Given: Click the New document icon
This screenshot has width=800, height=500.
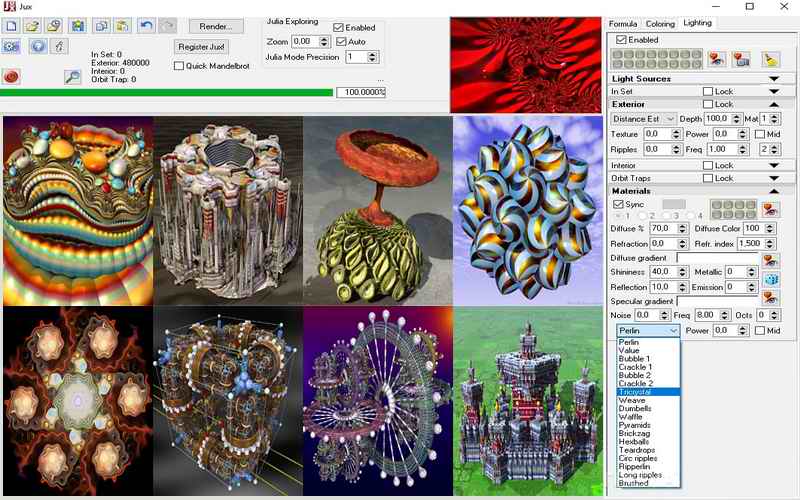Looking at the screenshot, I should tap(12, 25).
